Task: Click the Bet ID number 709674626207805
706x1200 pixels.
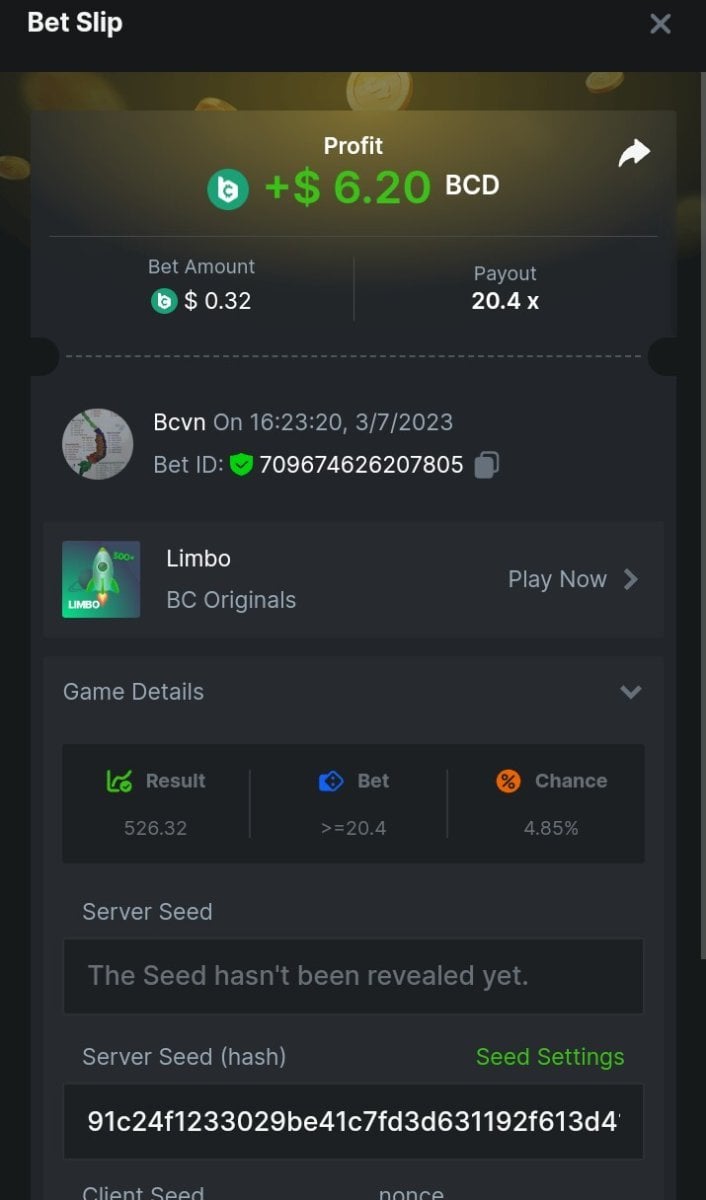Action: [x=361, y=464]
